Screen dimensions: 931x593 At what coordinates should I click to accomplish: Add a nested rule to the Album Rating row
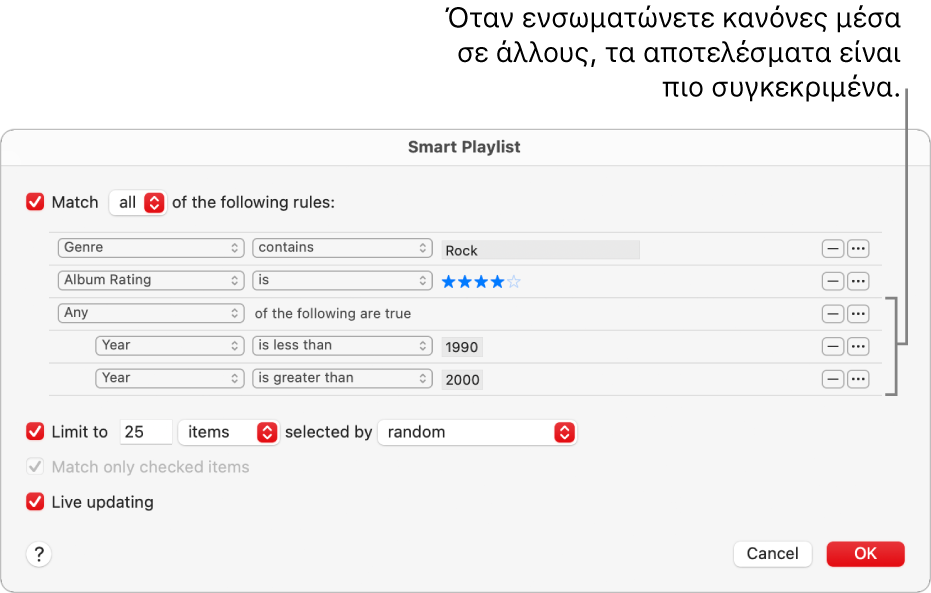(858, 281)
